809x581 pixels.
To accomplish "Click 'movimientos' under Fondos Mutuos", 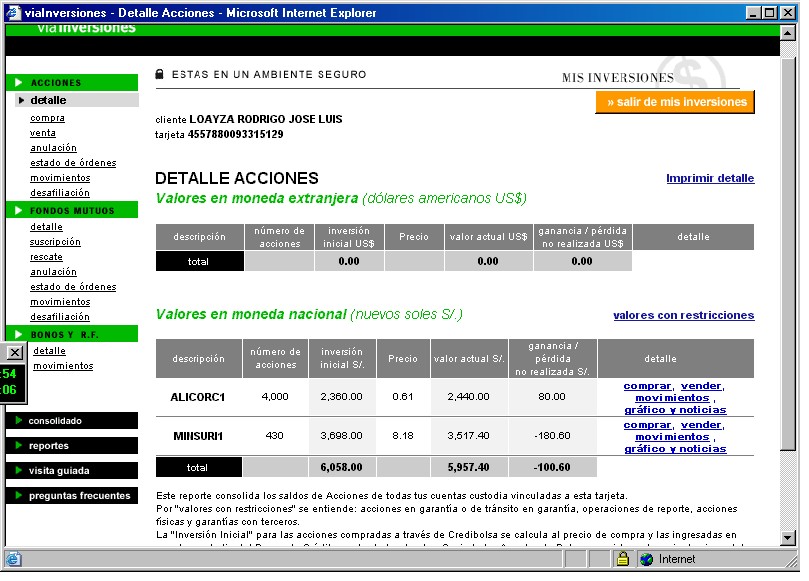I will (x=60, y=301).
